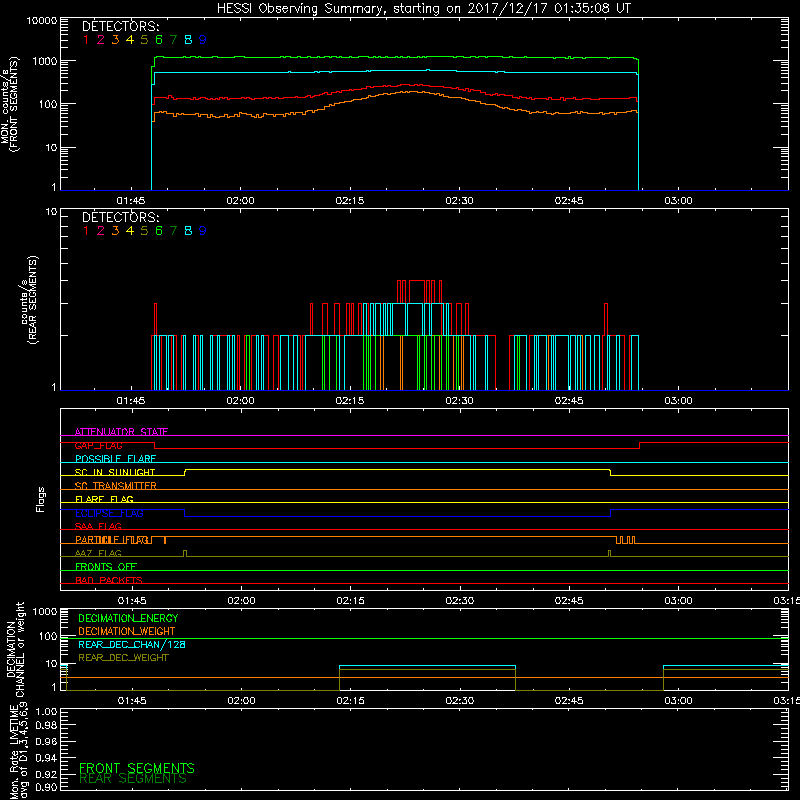Click the DECIMATION CHANNEL or weight axis title

(15, 649)
